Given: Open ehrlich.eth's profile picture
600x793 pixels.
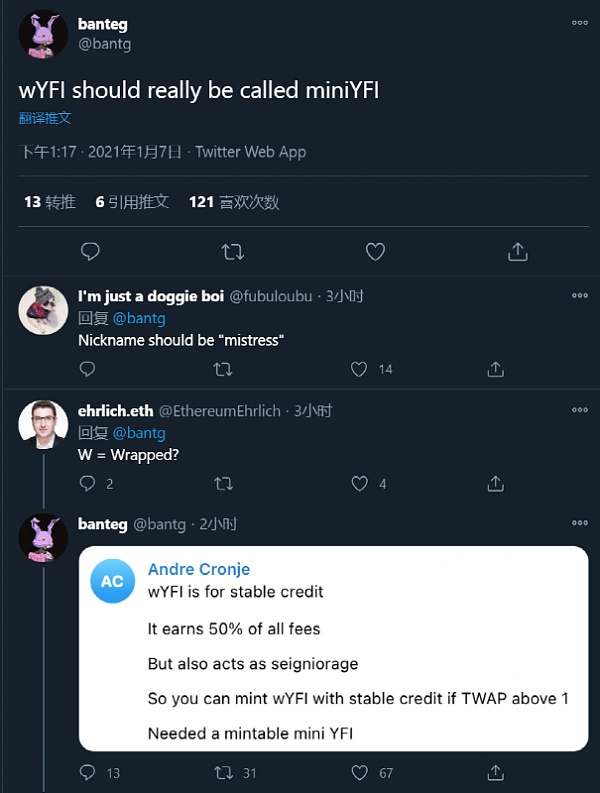Looking at the screenshot, I should click(x=43, y=424).
